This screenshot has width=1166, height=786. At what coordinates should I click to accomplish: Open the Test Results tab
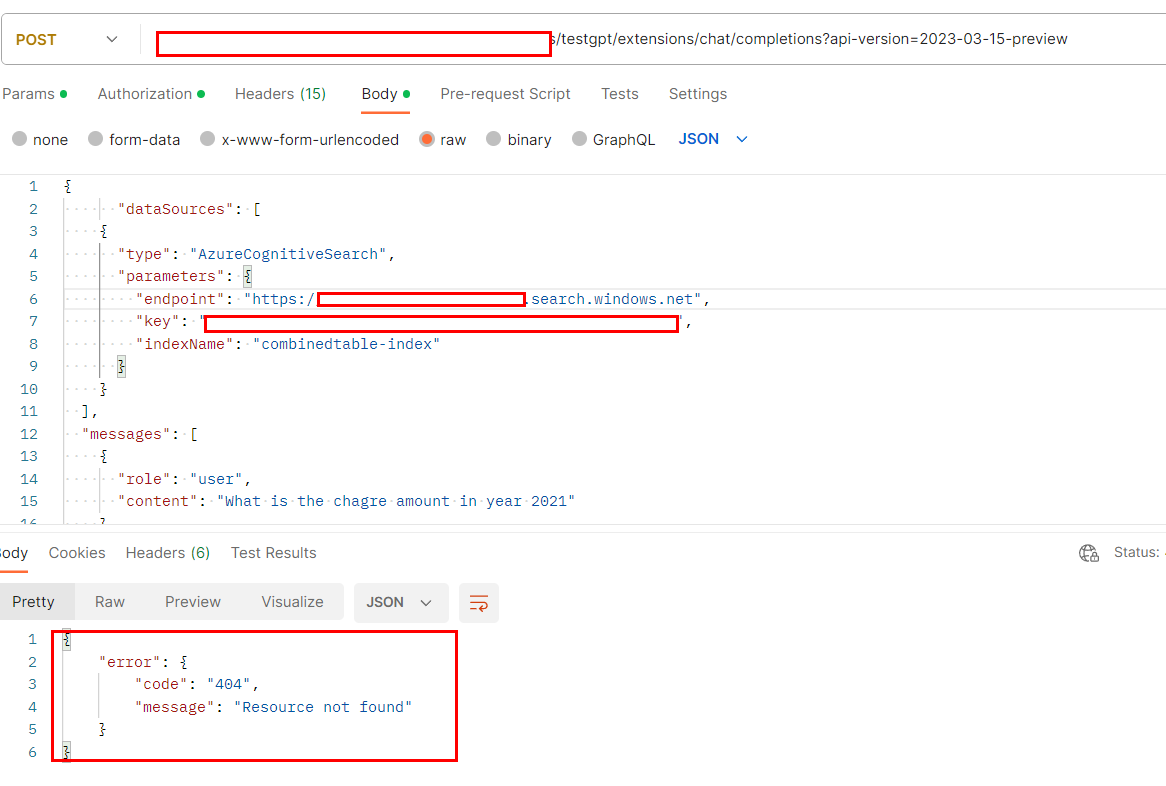tap(273, 552)
